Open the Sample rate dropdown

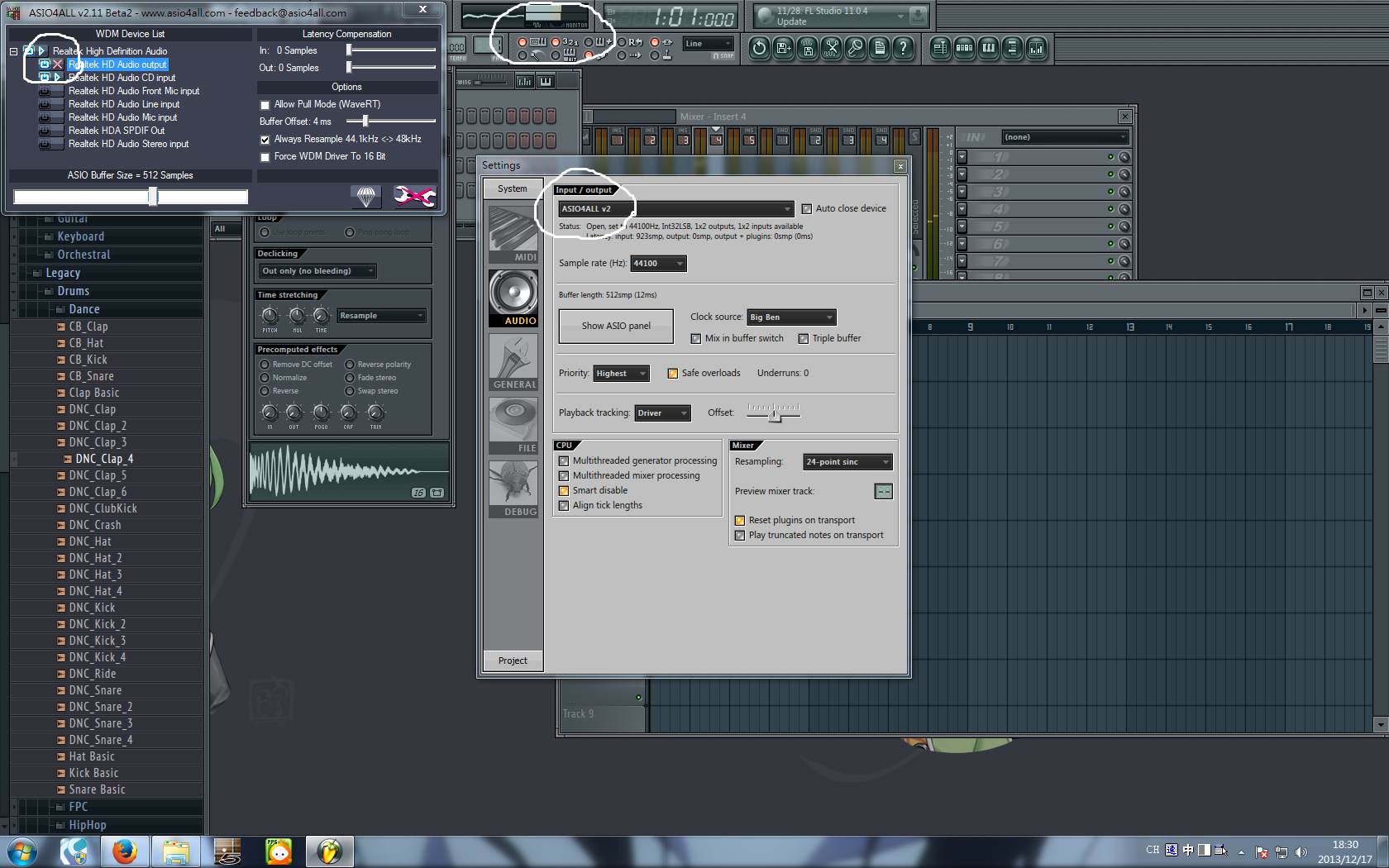tap(658, 264)
